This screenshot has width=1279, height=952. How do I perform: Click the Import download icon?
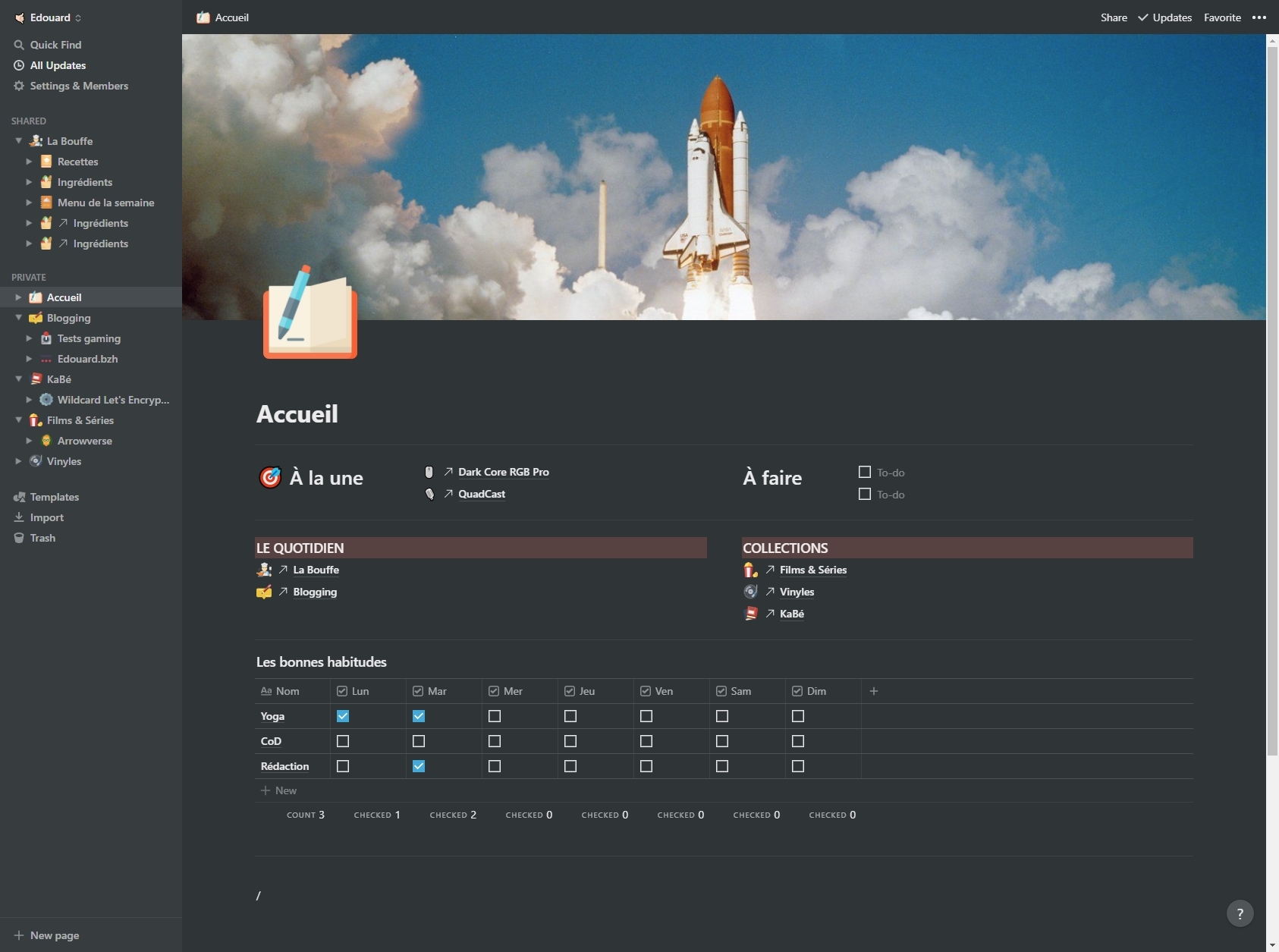19,517
